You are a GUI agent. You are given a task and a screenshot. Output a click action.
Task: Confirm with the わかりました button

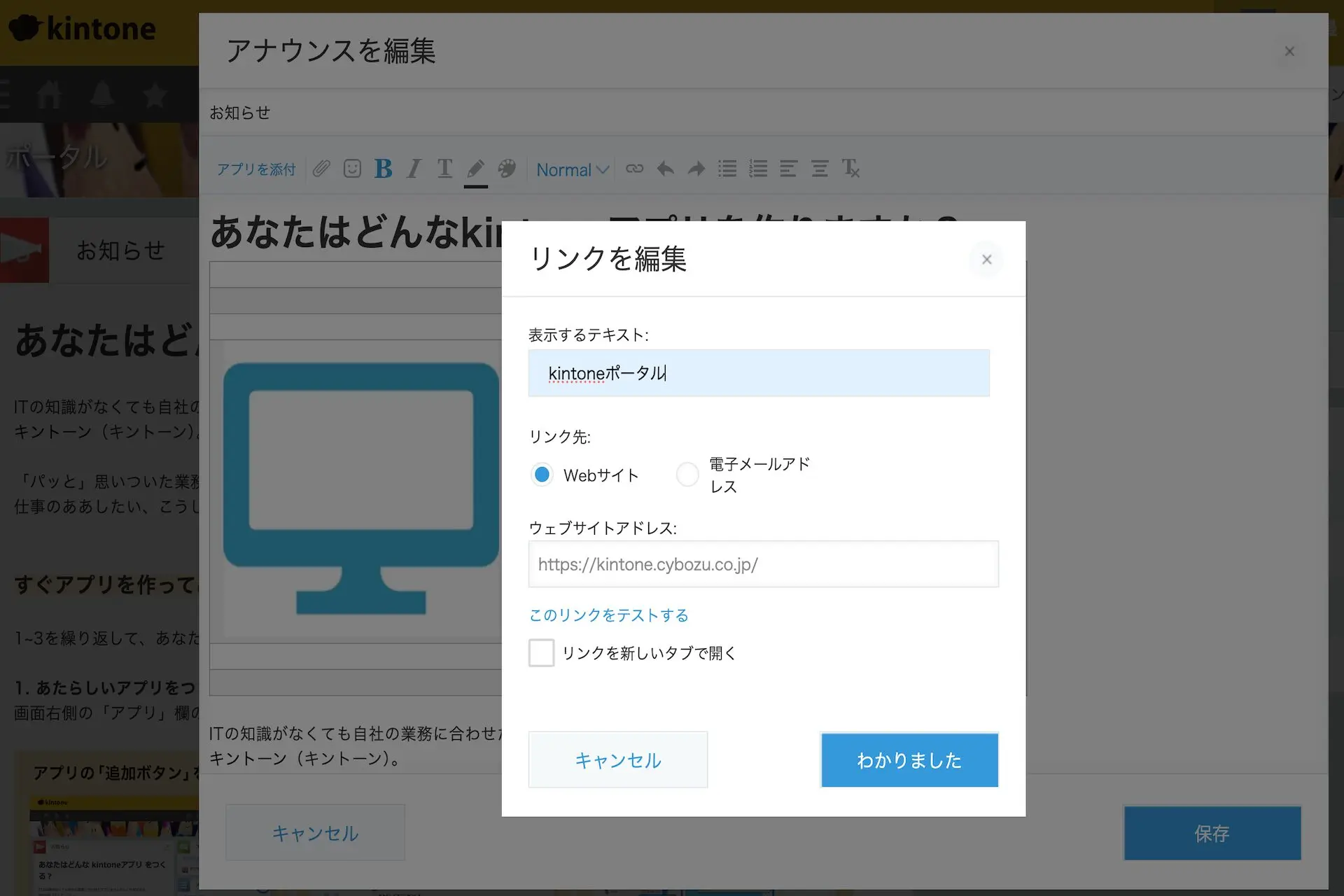coord(909,760)
